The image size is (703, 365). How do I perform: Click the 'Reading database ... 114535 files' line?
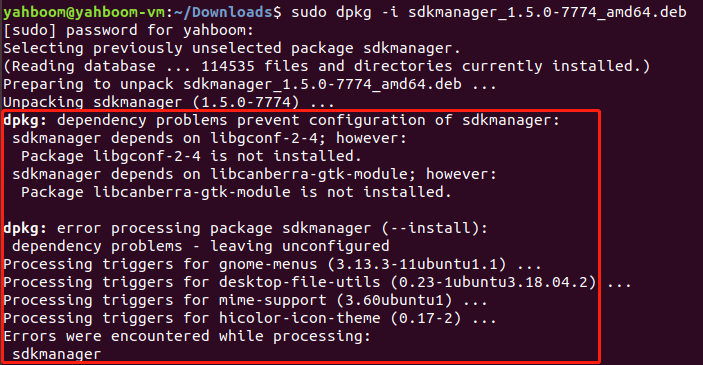pos(326,66)
